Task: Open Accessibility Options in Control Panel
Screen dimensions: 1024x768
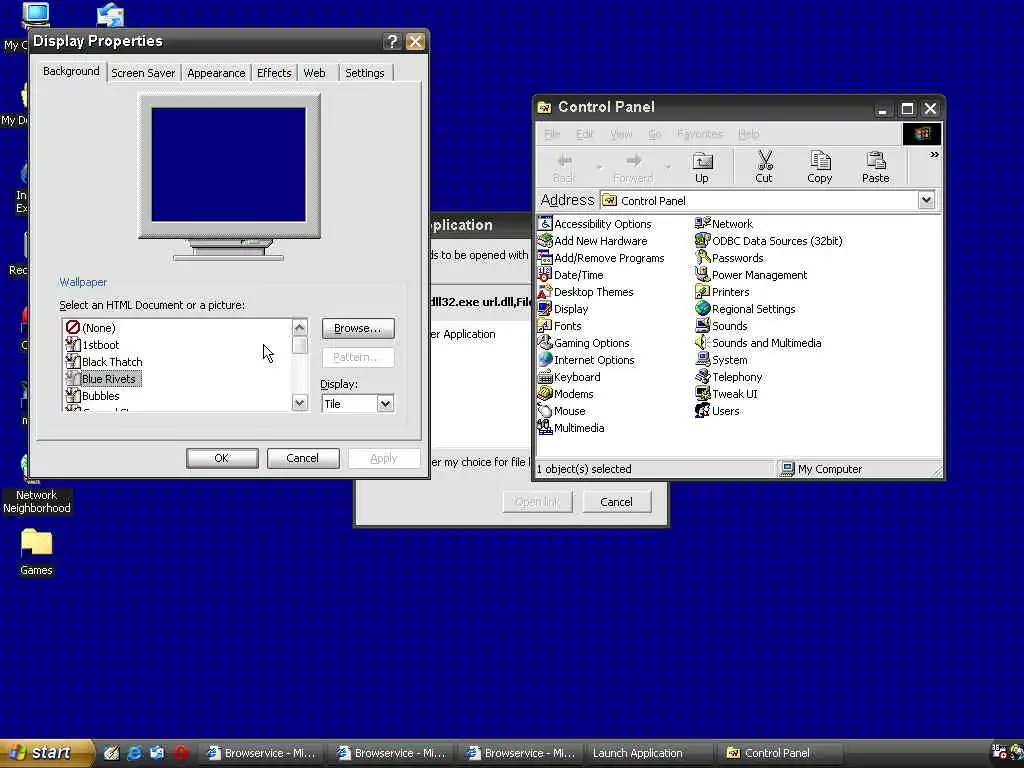Action: 594,224
